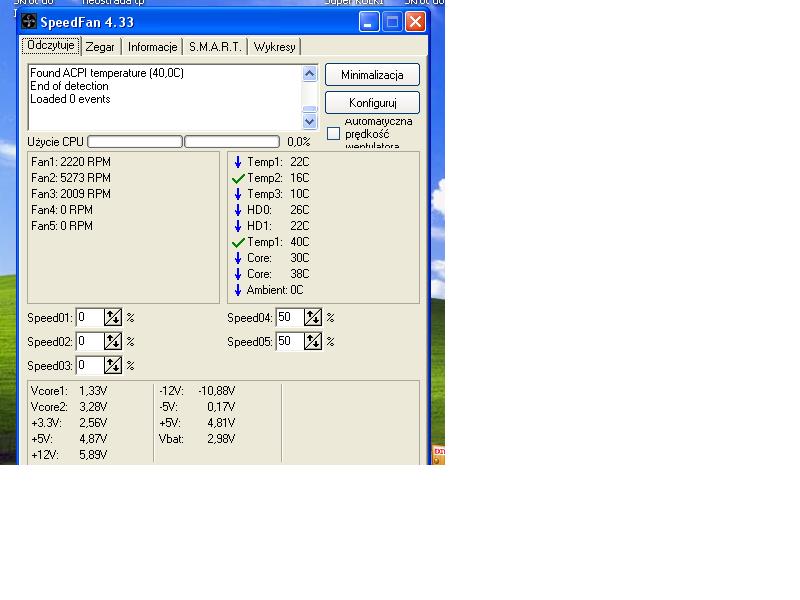Click the Speed01 value field
The image size is (800, 600).
pyautogui.click(x=90, y=317)
